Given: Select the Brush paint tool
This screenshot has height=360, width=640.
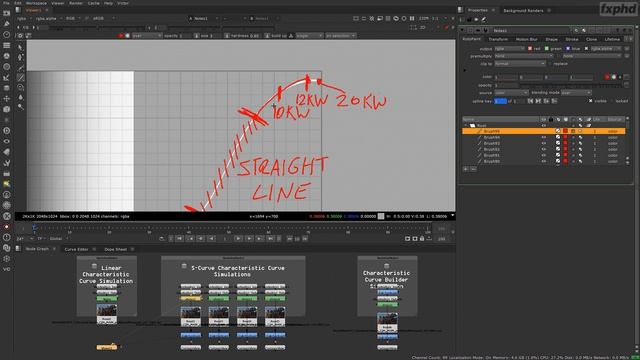Looking at the screenshot, I should 20,77.
